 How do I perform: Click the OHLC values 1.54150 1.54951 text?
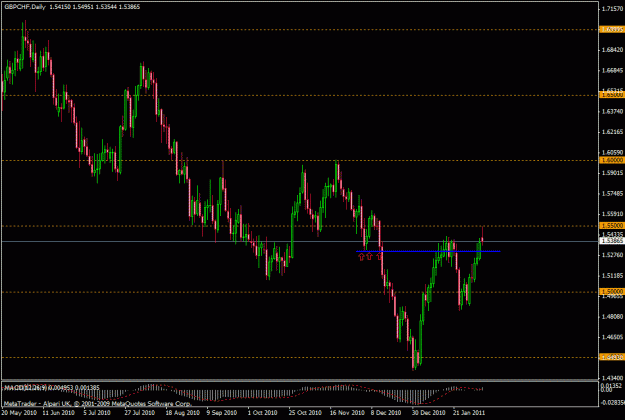pos(71,7)
